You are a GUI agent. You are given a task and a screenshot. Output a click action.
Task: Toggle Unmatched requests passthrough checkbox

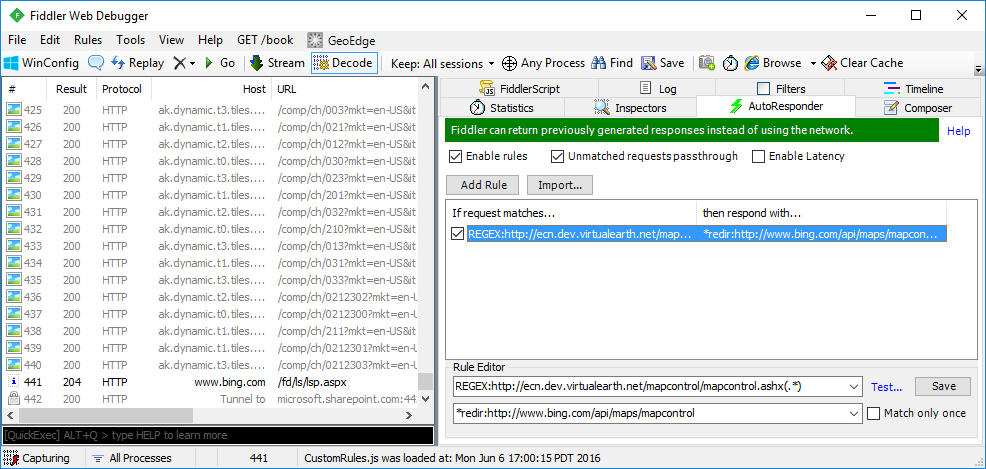(x=557, y=156)
